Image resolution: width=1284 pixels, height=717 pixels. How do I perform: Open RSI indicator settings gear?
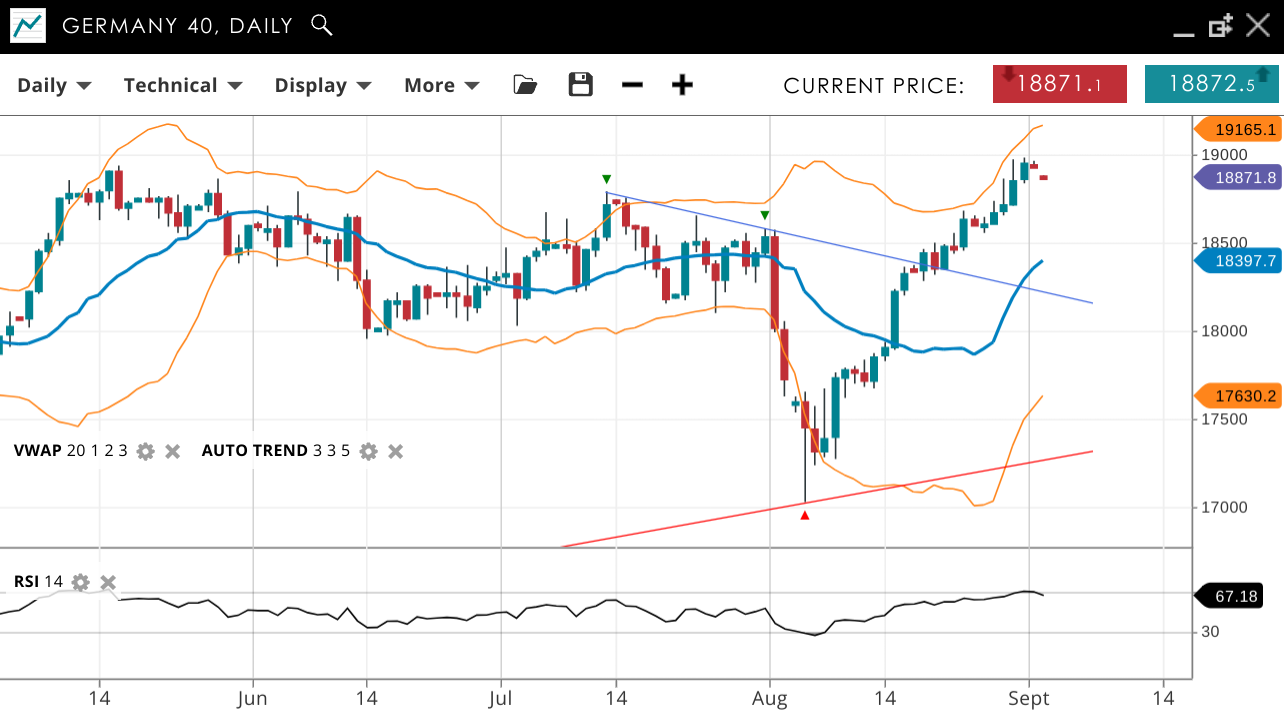[x=81, y=582]
